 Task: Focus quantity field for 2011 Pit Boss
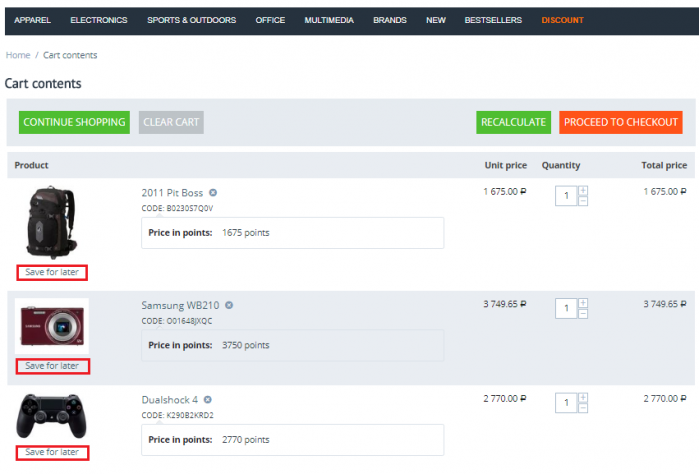(x=566, y=196)
